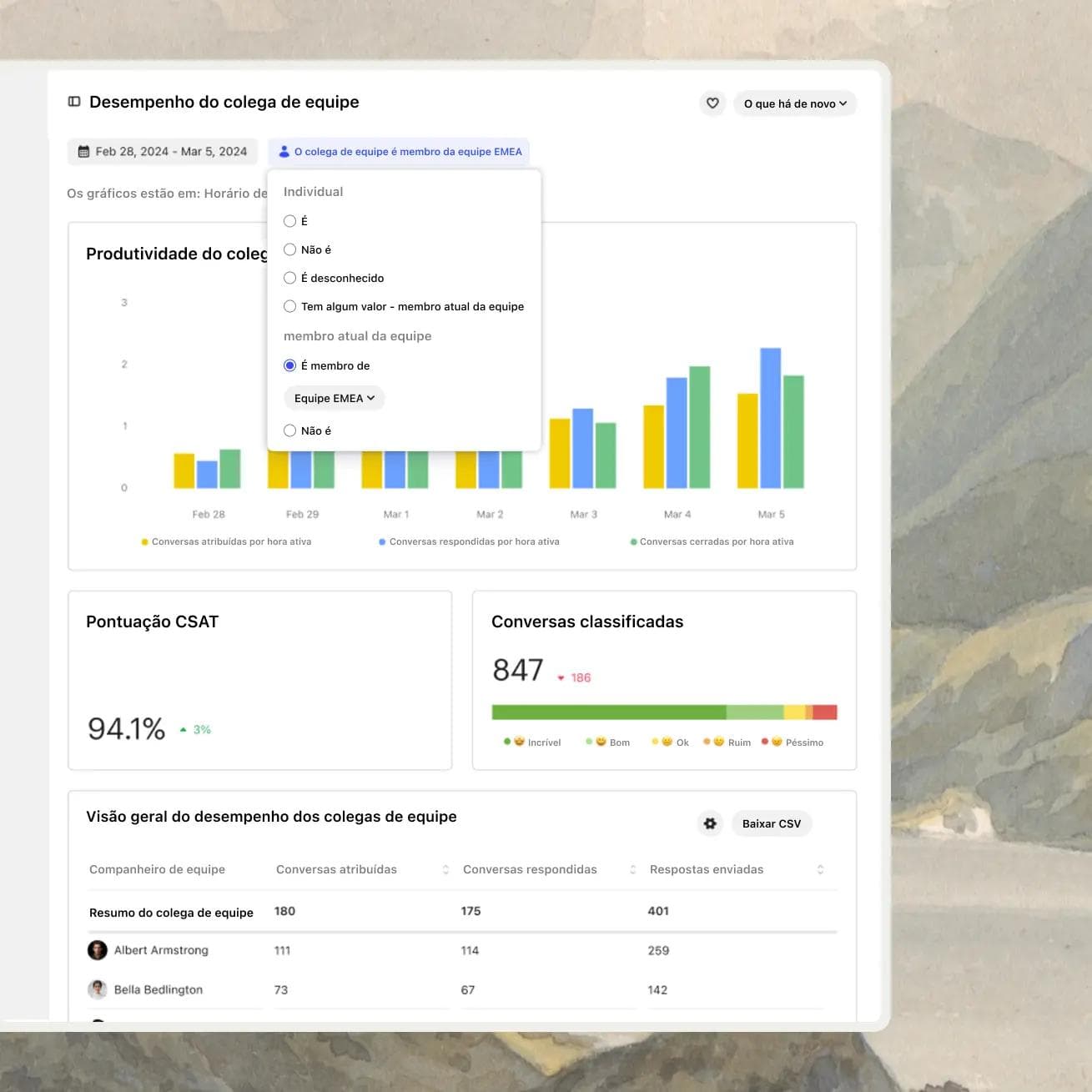Screen dimensions: 1092x1092
Task: Click person icon in teammate filter
Action: (x=284, y=152)
